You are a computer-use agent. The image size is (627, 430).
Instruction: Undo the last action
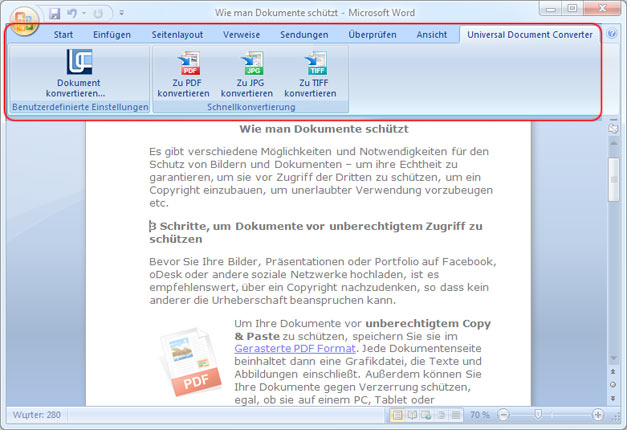coord(72,13)
